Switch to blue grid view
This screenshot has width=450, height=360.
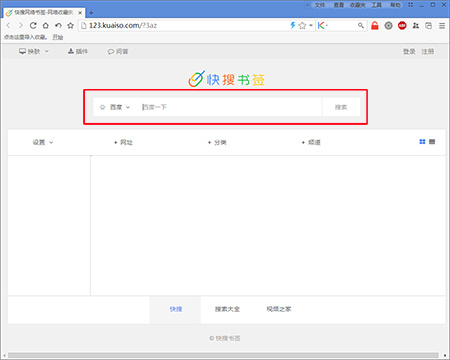point(422,142)
